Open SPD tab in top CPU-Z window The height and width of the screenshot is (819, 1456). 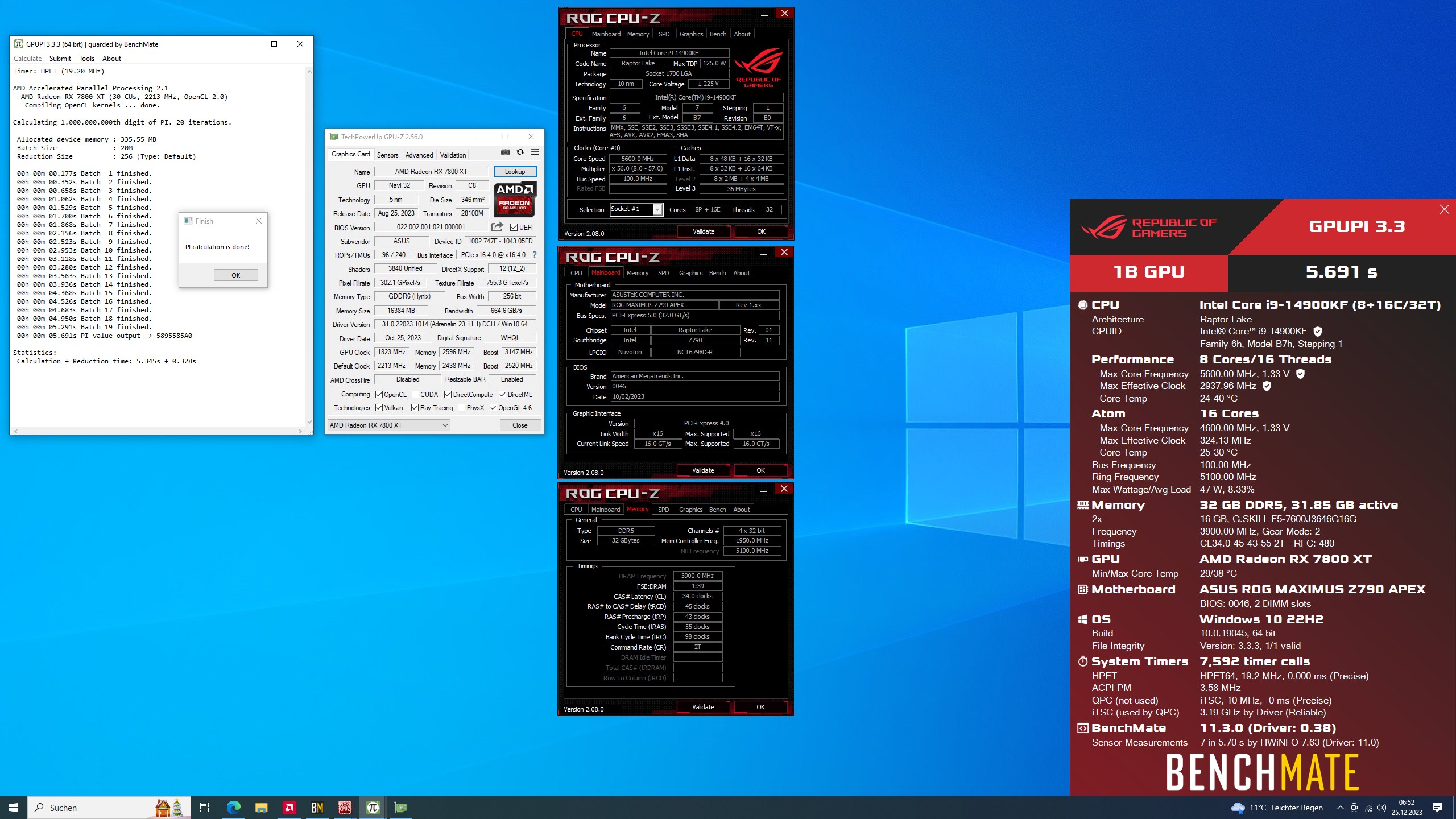point(664,34)
